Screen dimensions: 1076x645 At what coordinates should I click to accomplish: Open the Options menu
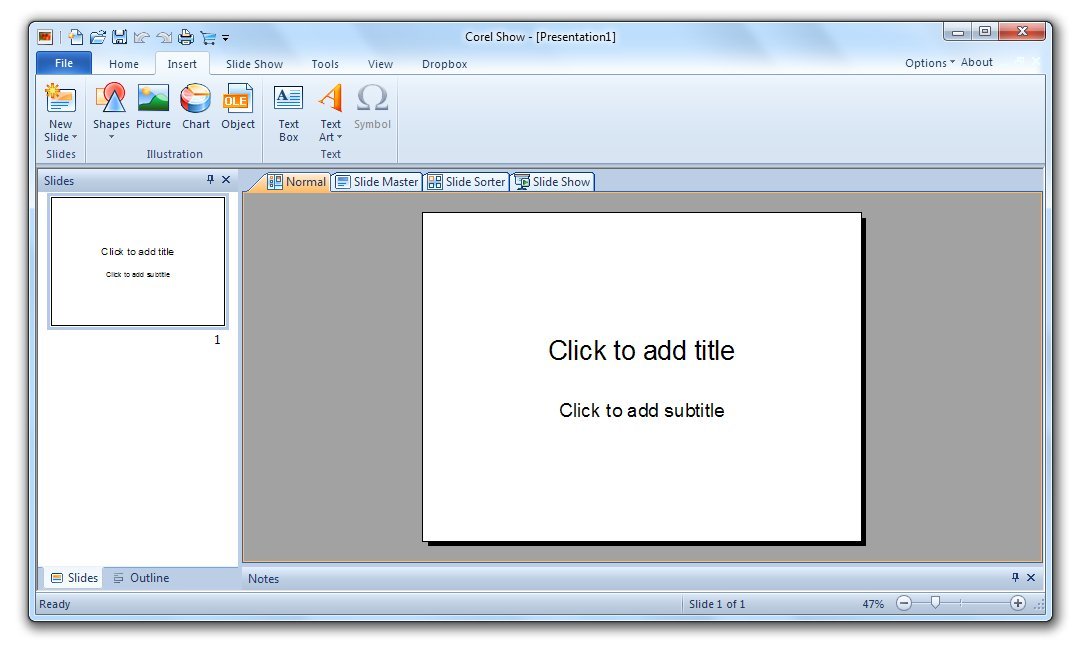pos(929,62)
